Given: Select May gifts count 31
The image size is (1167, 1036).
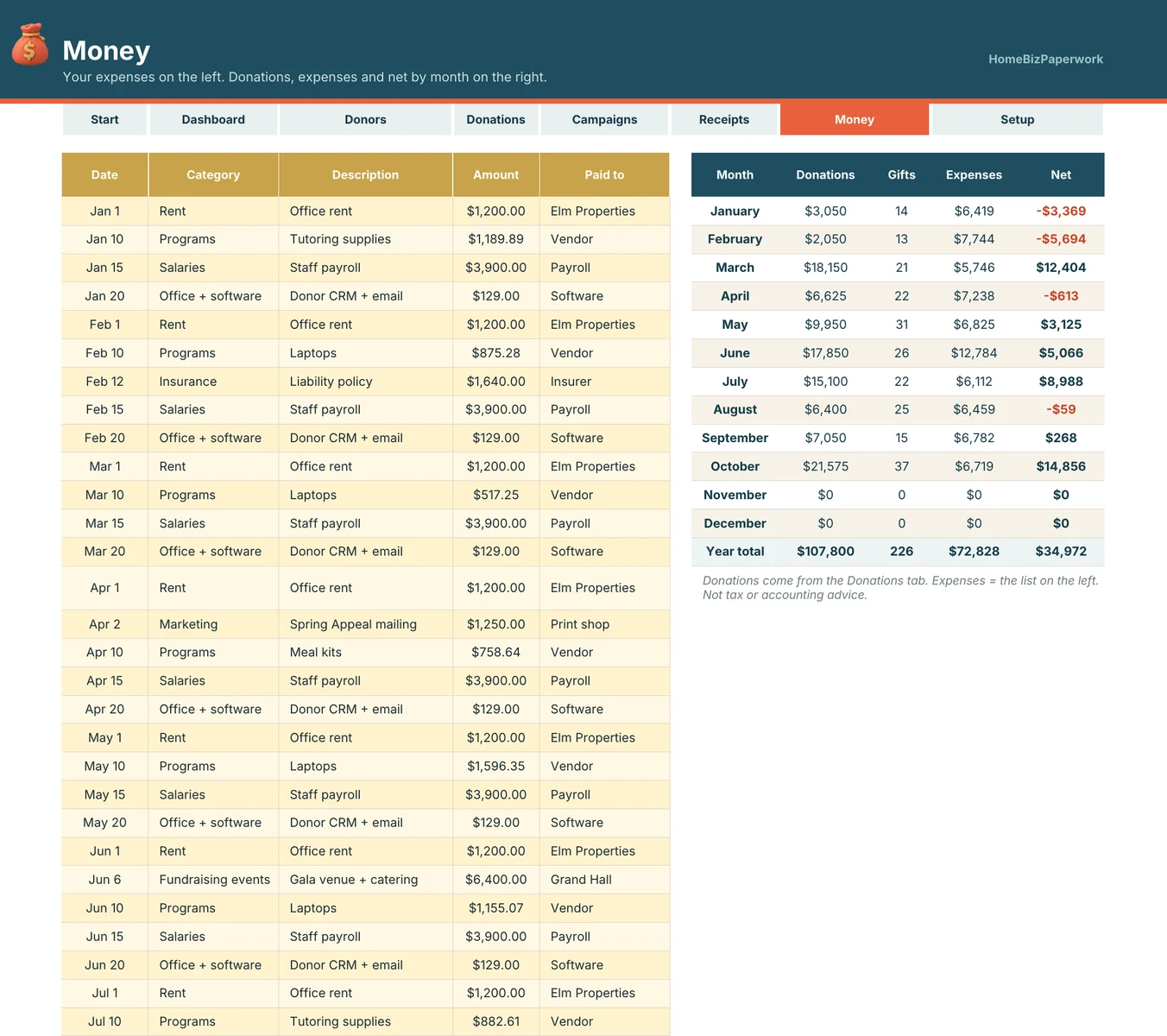Looking at the screenshot, I should pyautogui.click(x=901, y=325).
